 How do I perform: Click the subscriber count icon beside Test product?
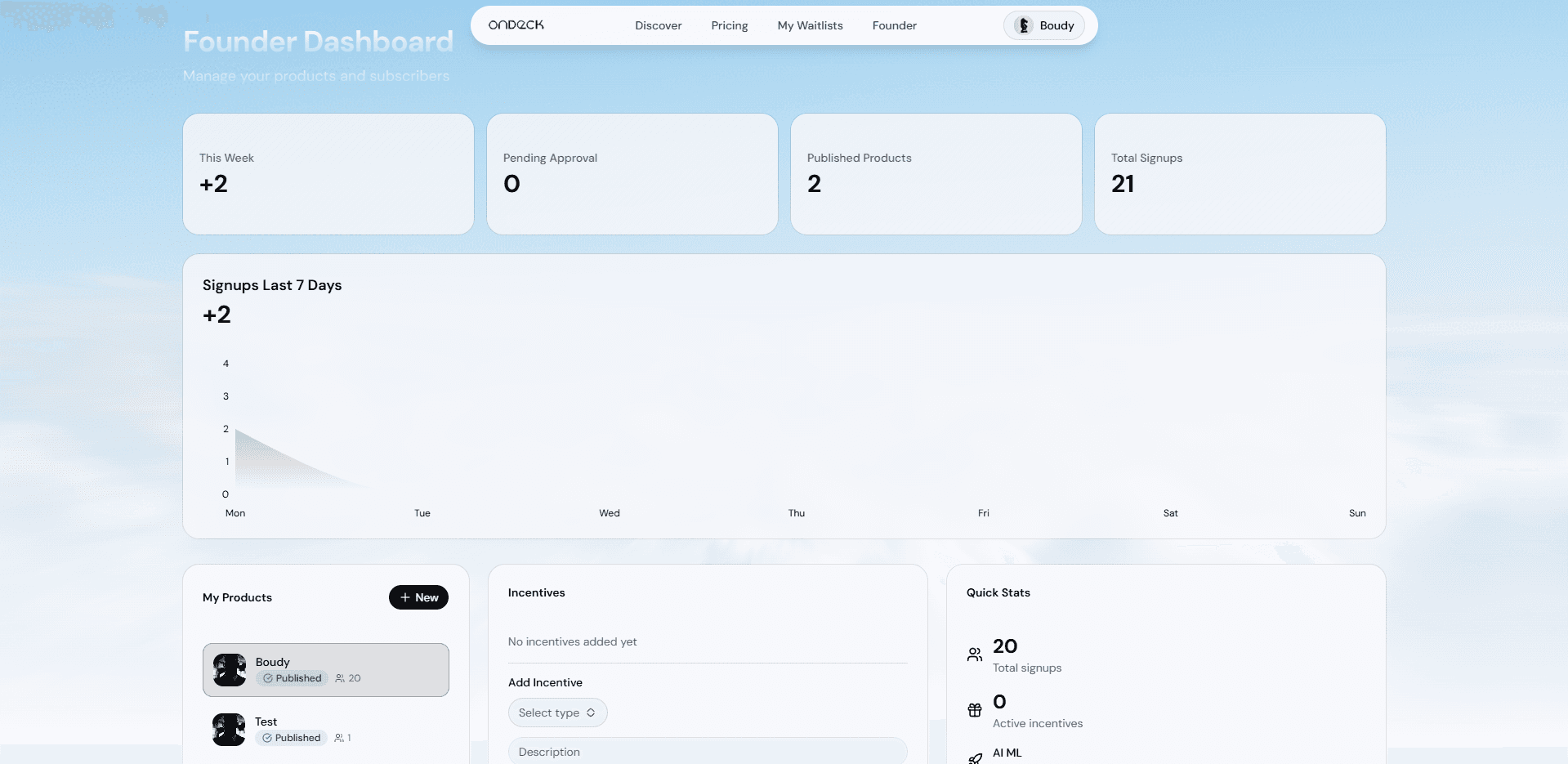point(337,737)
